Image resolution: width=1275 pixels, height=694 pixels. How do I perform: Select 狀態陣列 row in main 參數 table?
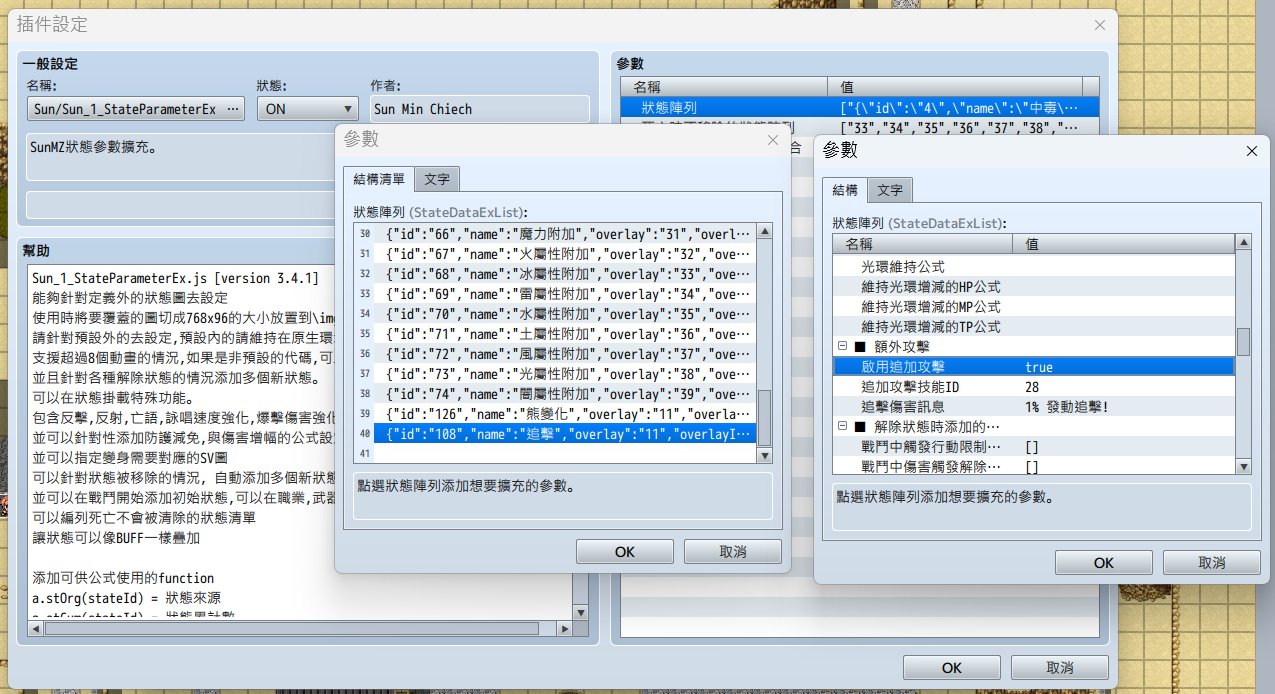pos(859,107)
